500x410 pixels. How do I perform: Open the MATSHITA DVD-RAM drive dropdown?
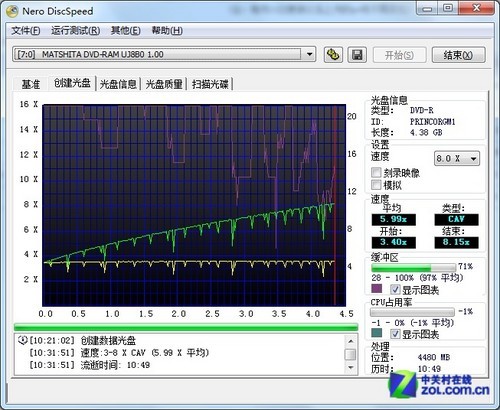point(164,54)
